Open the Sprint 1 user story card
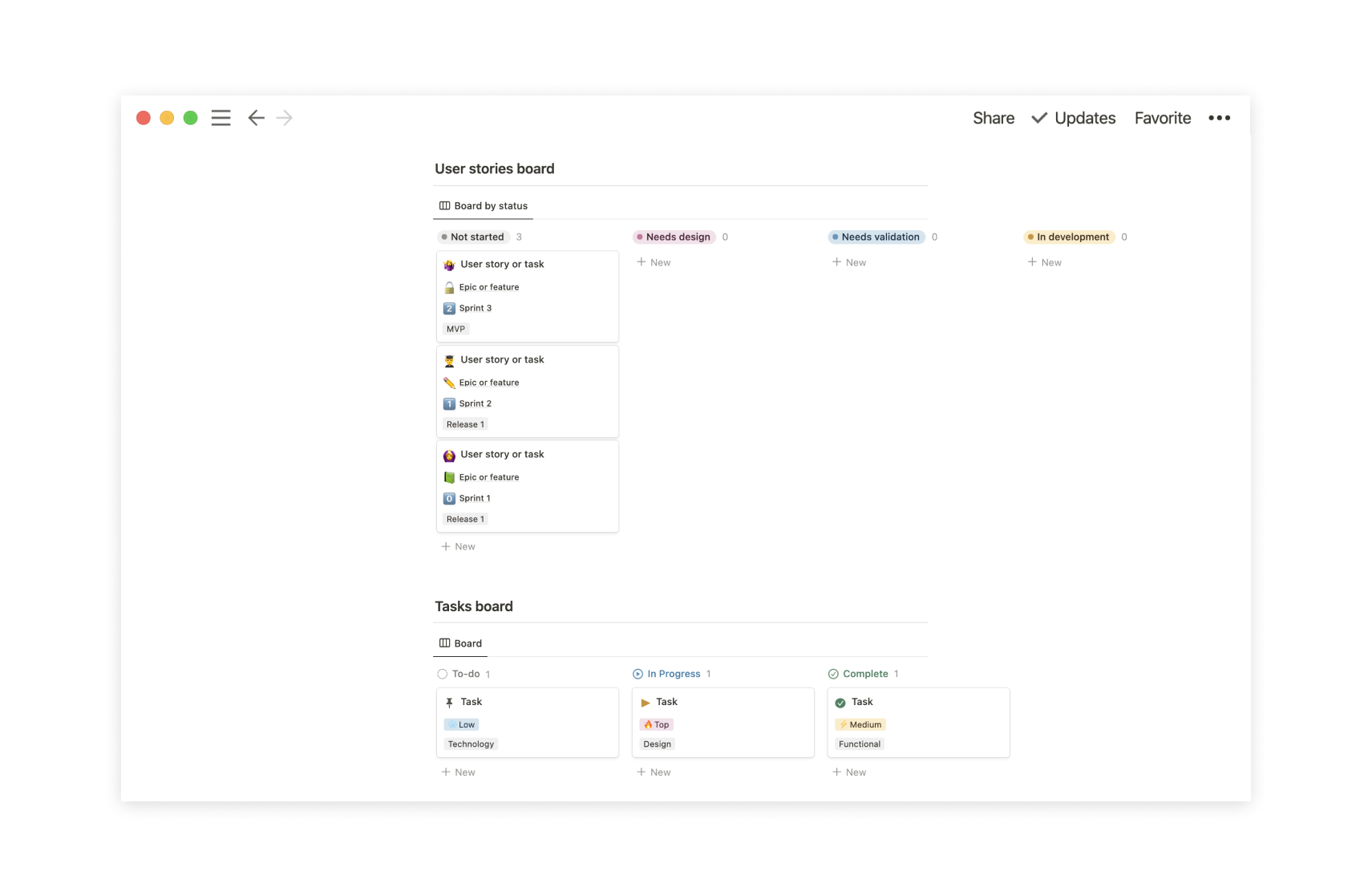Image resolution: width=1372 pixels, height=896 pixels. pos(528,486)
